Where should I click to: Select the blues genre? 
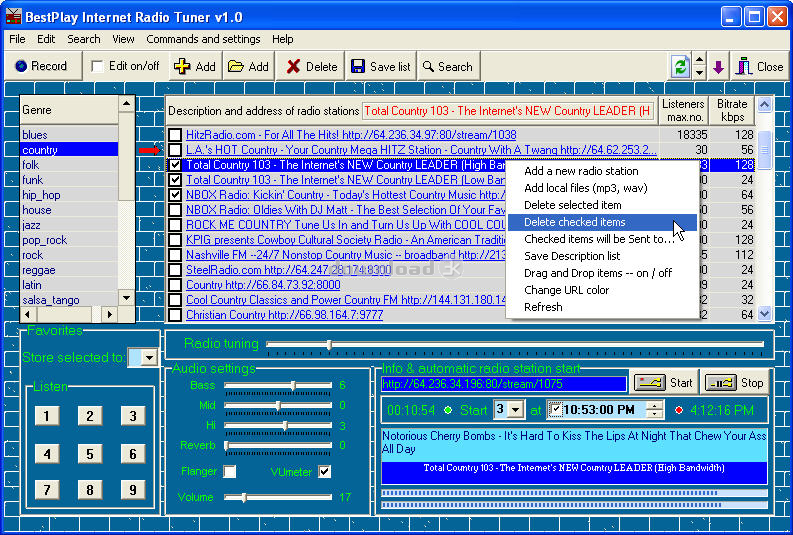tap(69, 135)
